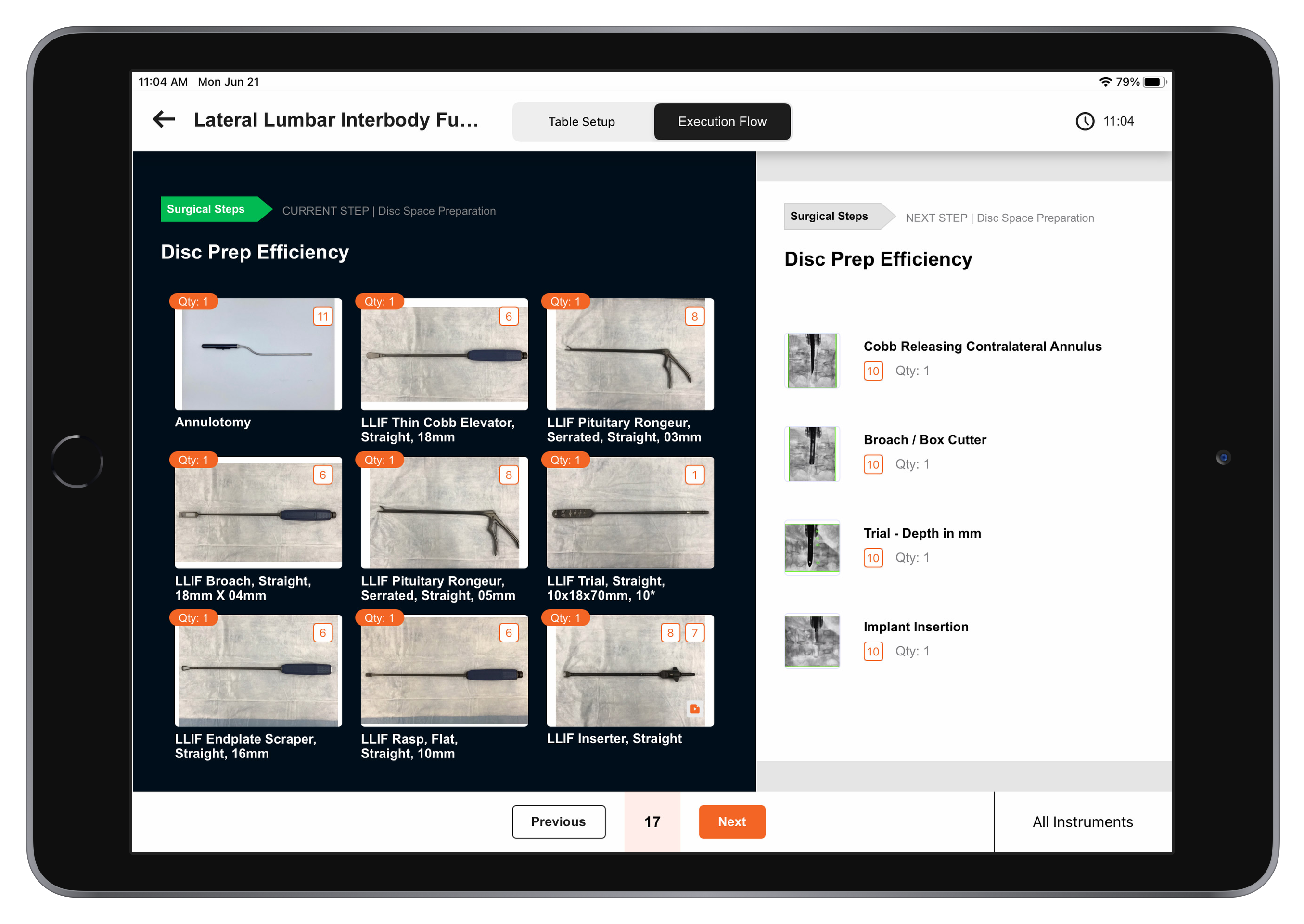This screenshot has height=924, width=1304.
Task: Click 'NEXT STEP | Disc Space Preparation' text
Action: [999, 218]
